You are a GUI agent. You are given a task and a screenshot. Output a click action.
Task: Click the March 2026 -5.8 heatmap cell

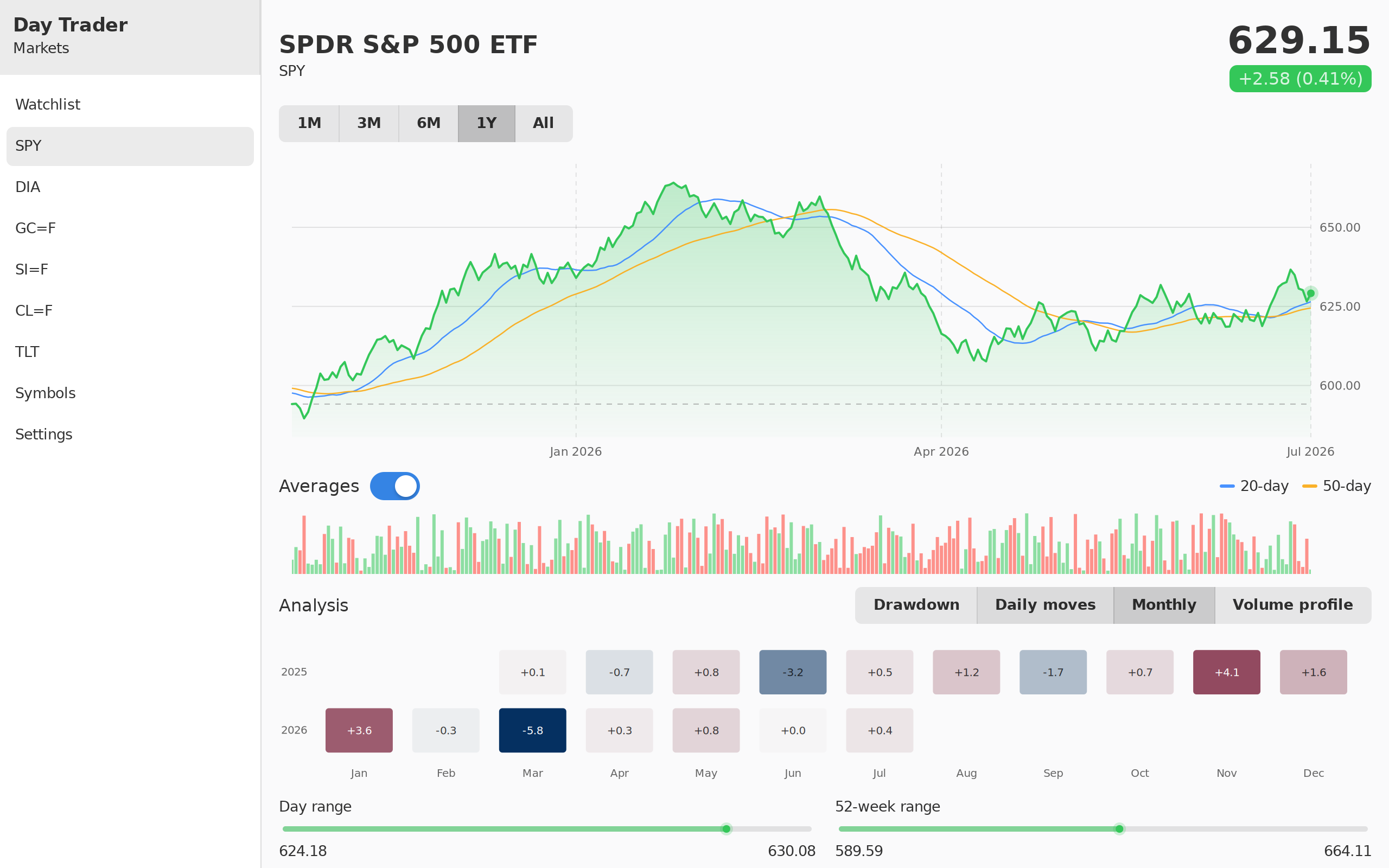tap(533, 730)
